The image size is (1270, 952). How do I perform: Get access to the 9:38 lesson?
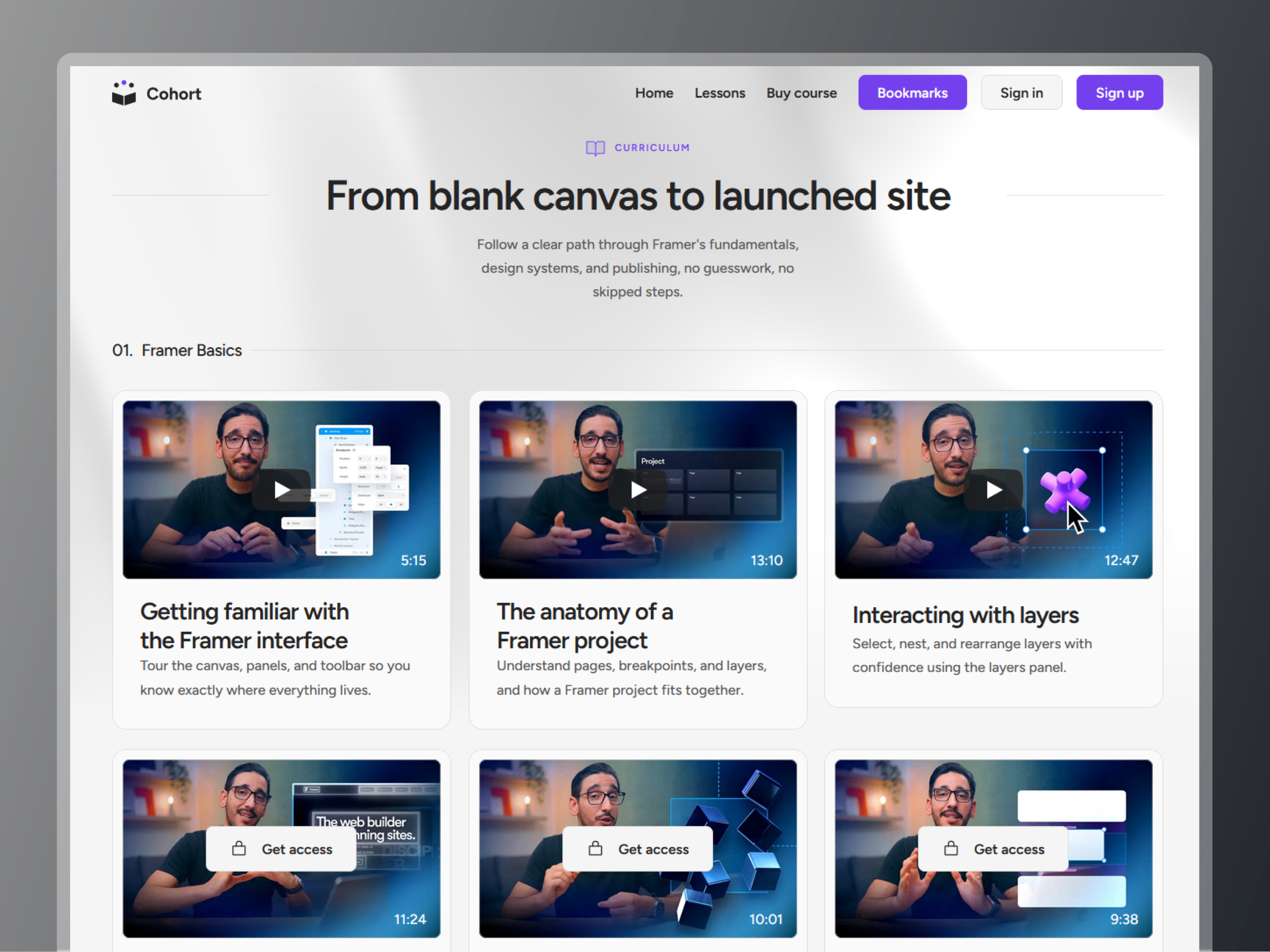click(994, 849)
